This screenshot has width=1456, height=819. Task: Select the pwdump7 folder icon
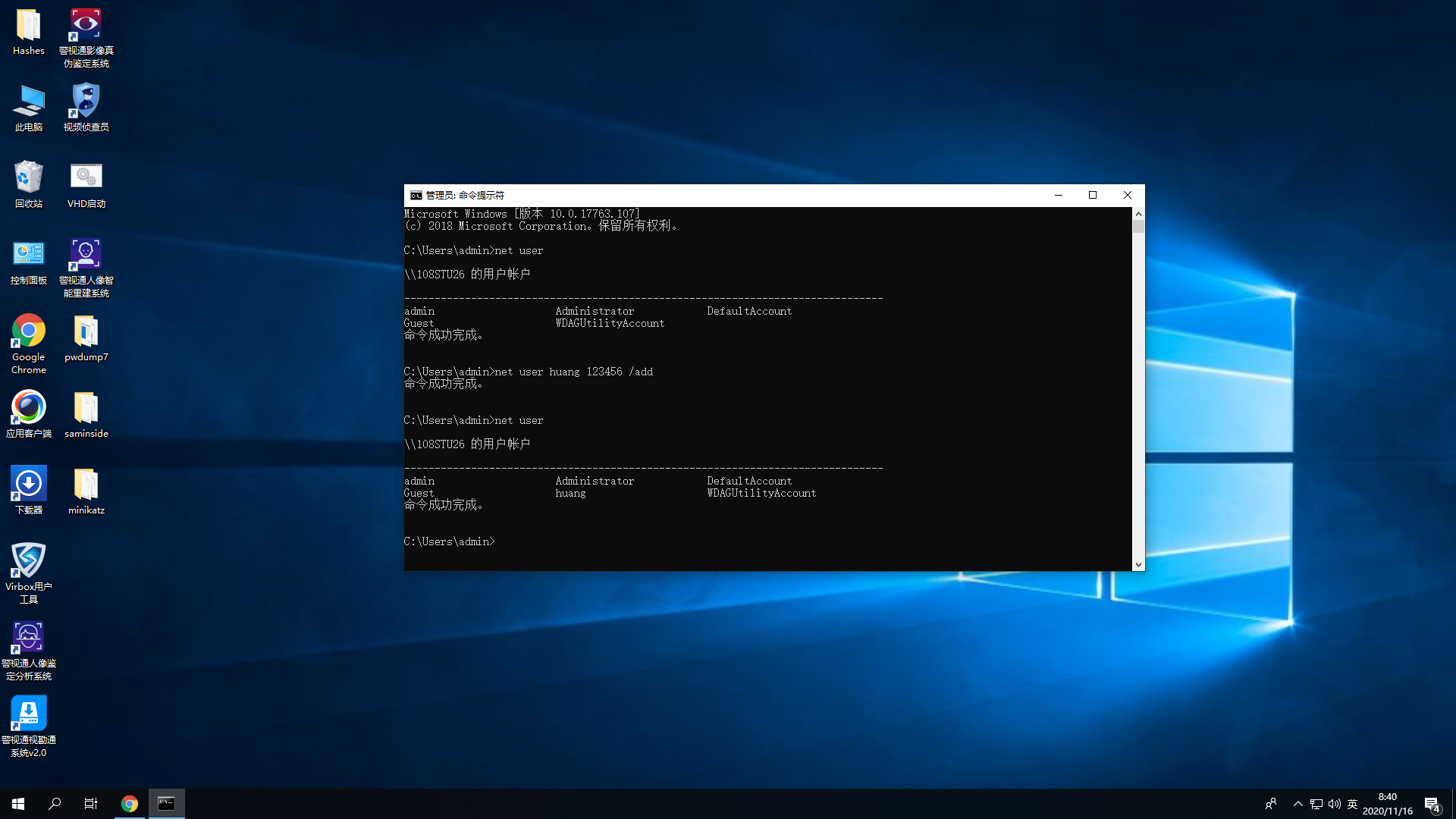click(86, 332)
